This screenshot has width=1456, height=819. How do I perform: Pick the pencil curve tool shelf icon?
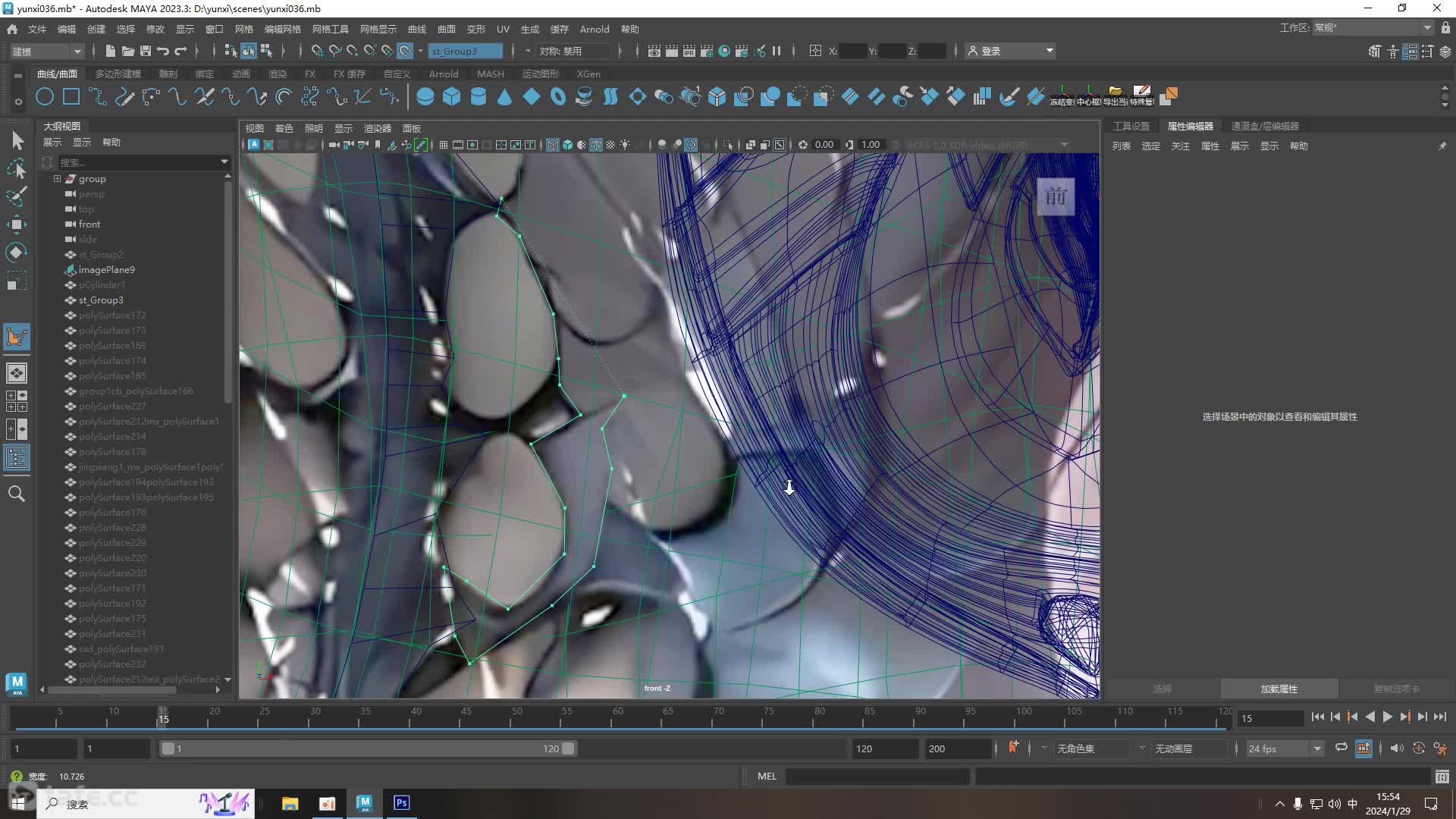(x=125, y=96)
